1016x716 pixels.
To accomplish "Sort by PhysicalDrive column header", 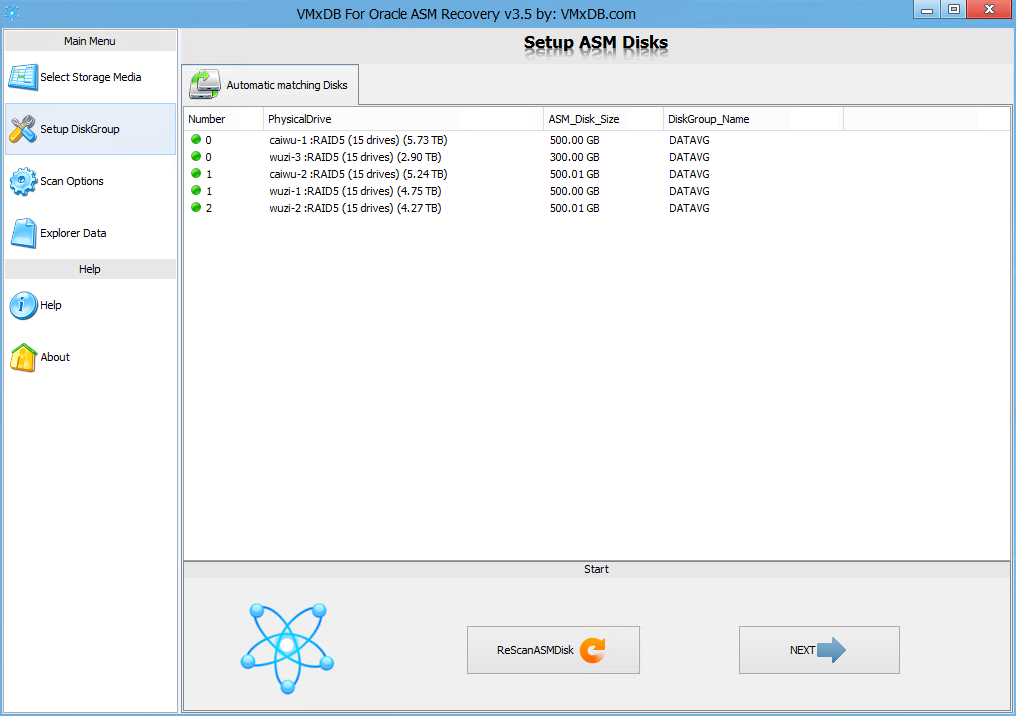I will pos(404,119).
